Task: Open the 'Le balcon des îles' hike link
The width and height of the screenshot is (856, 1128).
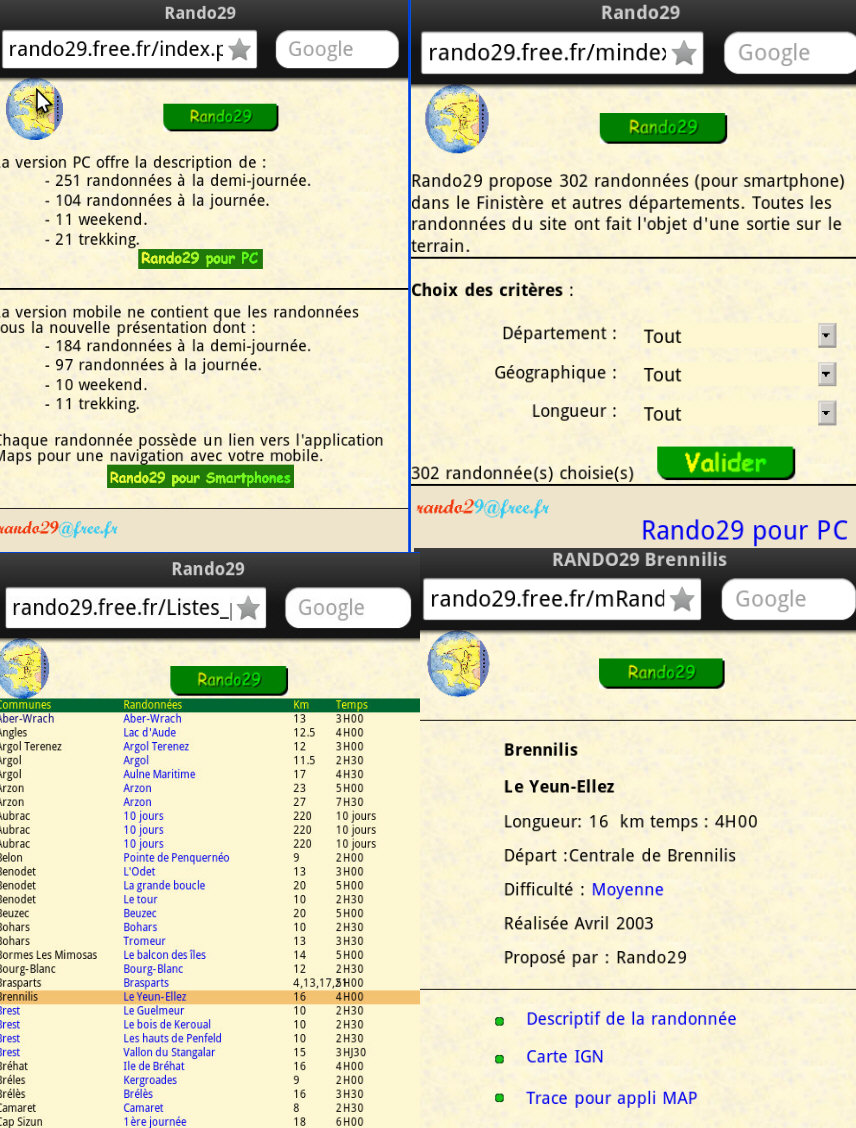Action: 165,955
